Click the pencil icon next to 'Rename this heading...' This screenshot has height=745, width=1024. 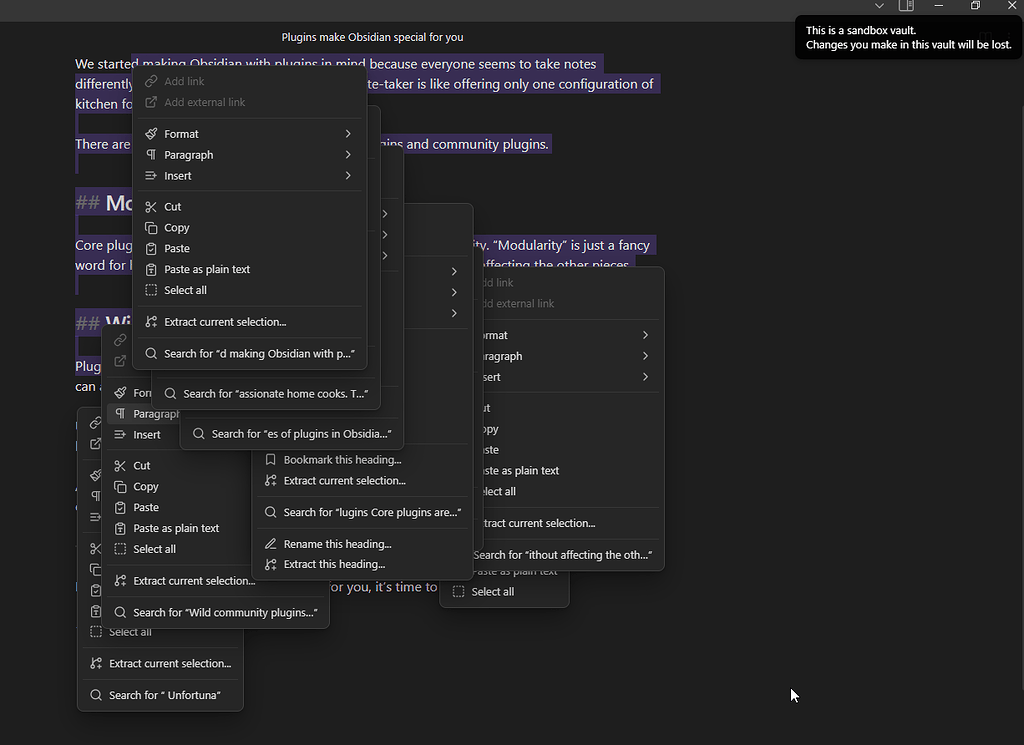point(271,543)
